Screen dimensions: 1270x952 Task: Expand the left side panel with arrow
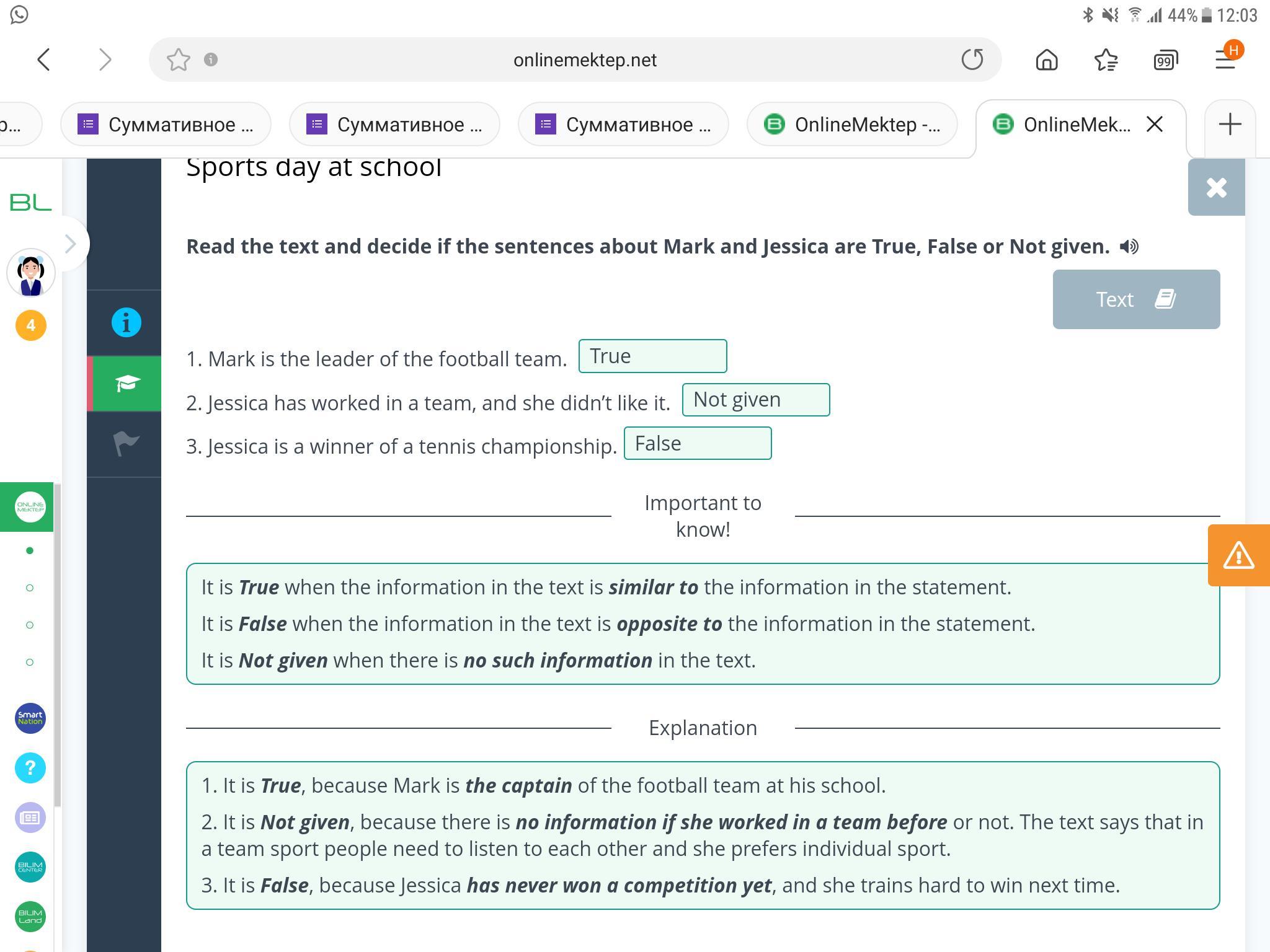tap(70, 244)
